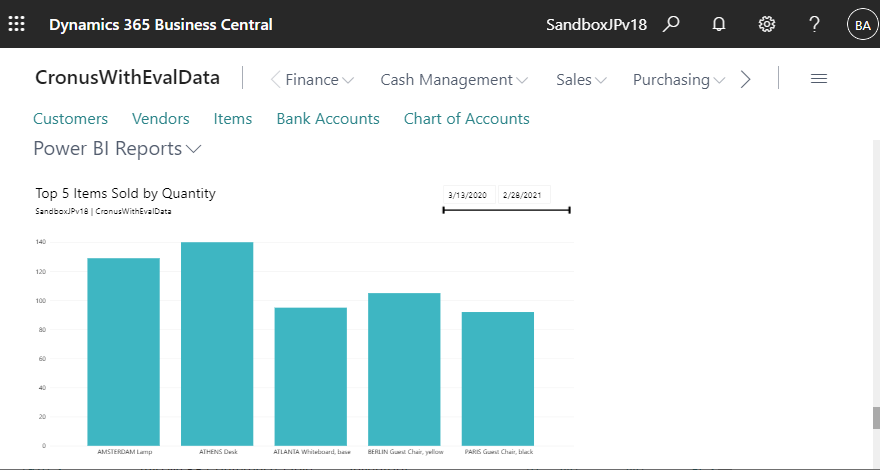880x470 pixels.
Task: Click the Dynamics 365 Business Central title
Action: pyautogui.click(x=161, y=25)
